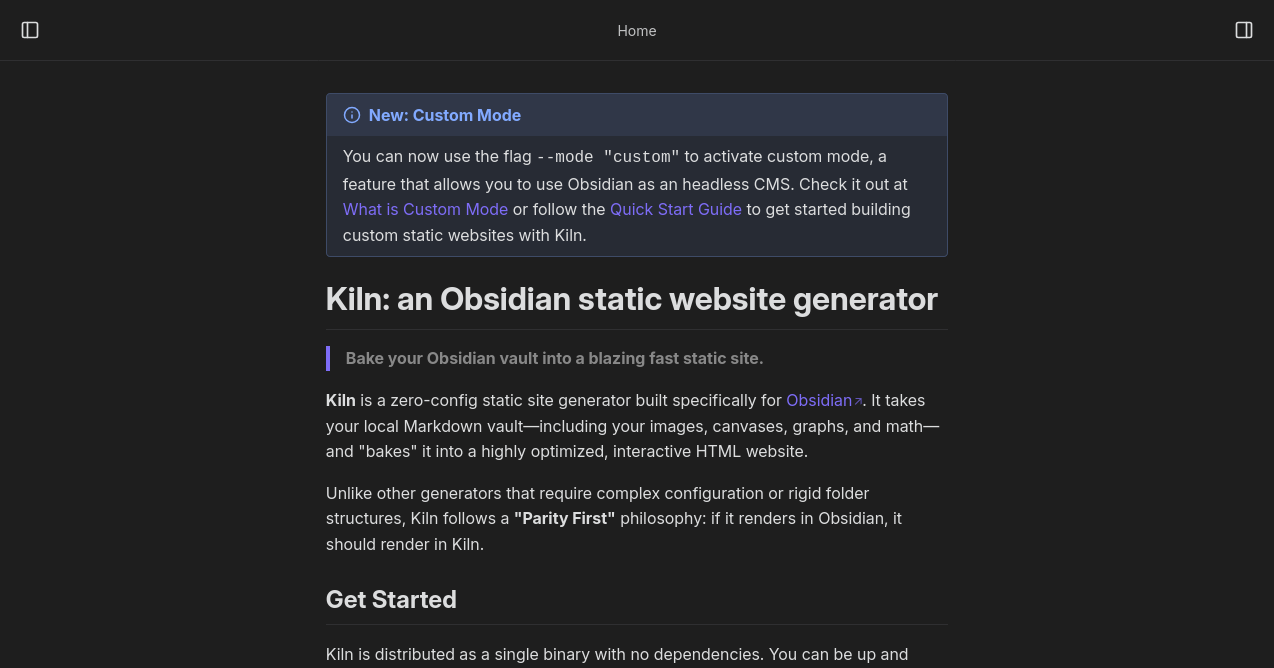Click the "New: Custom Mode" callout title

444,115
